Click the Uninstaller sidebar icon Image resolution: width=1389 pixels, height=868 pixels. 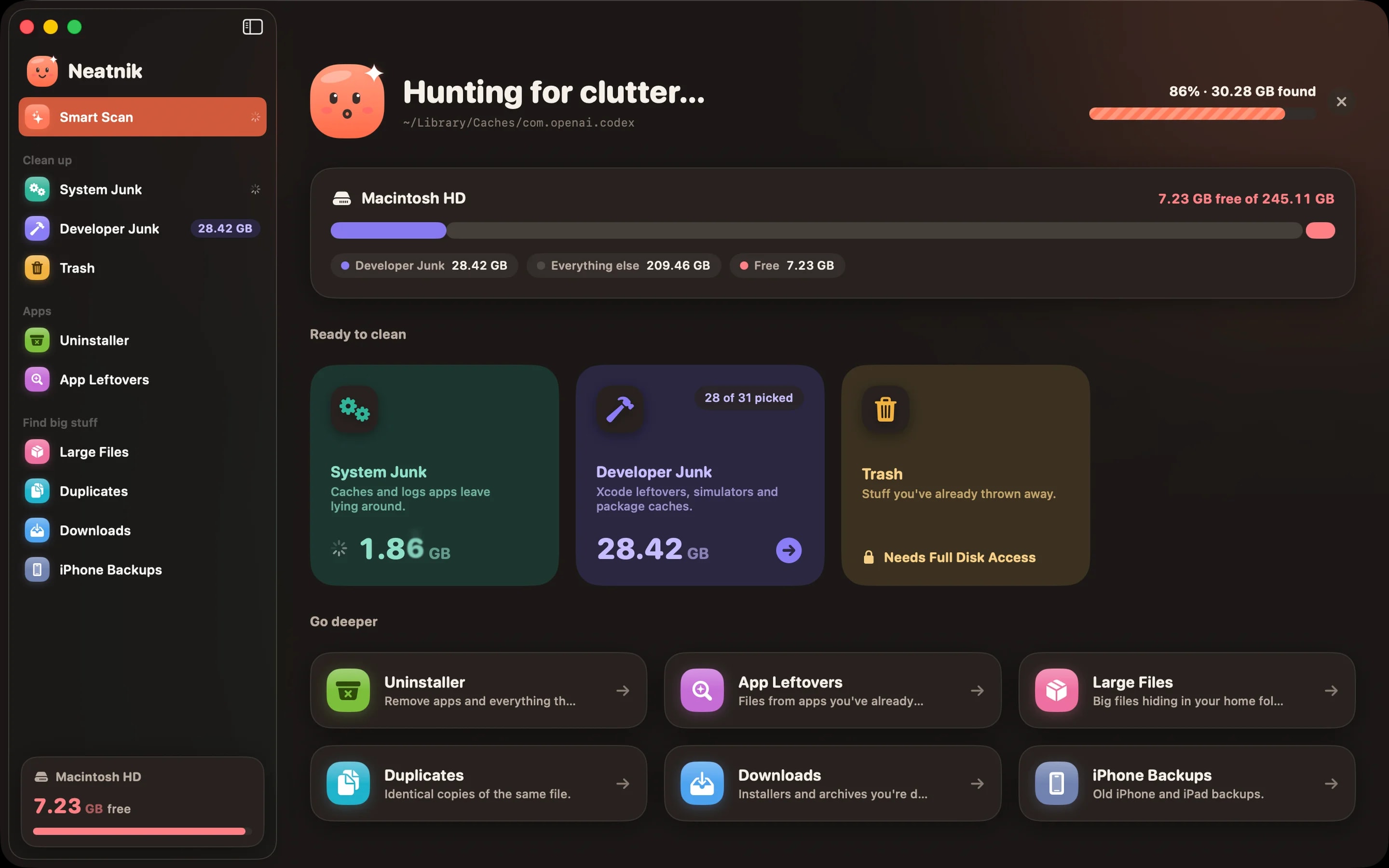37,340
